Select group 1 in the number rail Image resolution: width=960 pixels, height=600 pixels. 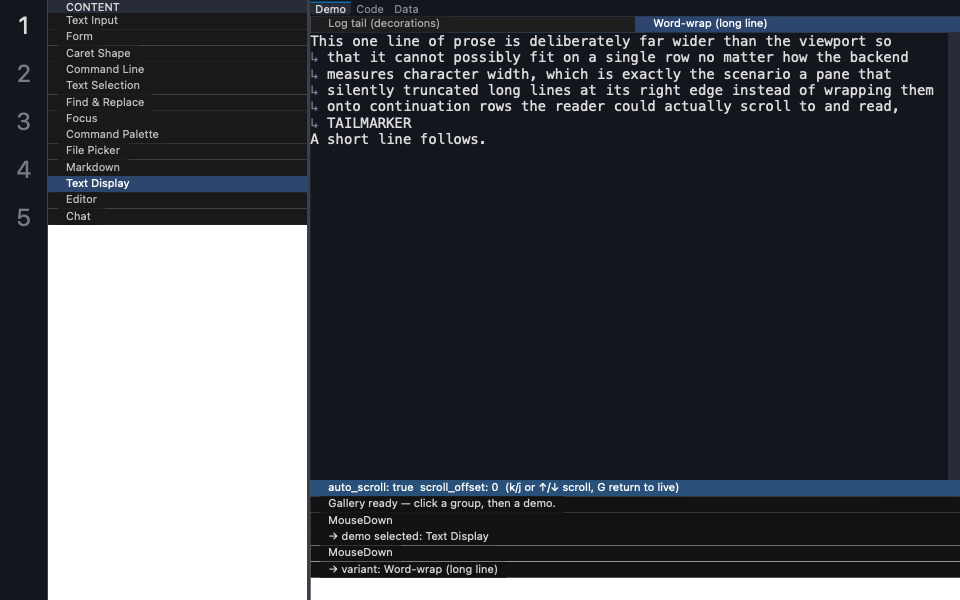[x=24, y=26]
